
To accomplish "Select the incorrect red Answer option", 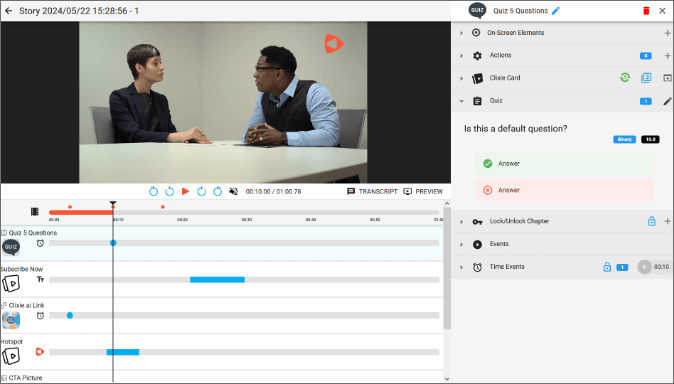I will click(x=564, y=190).
